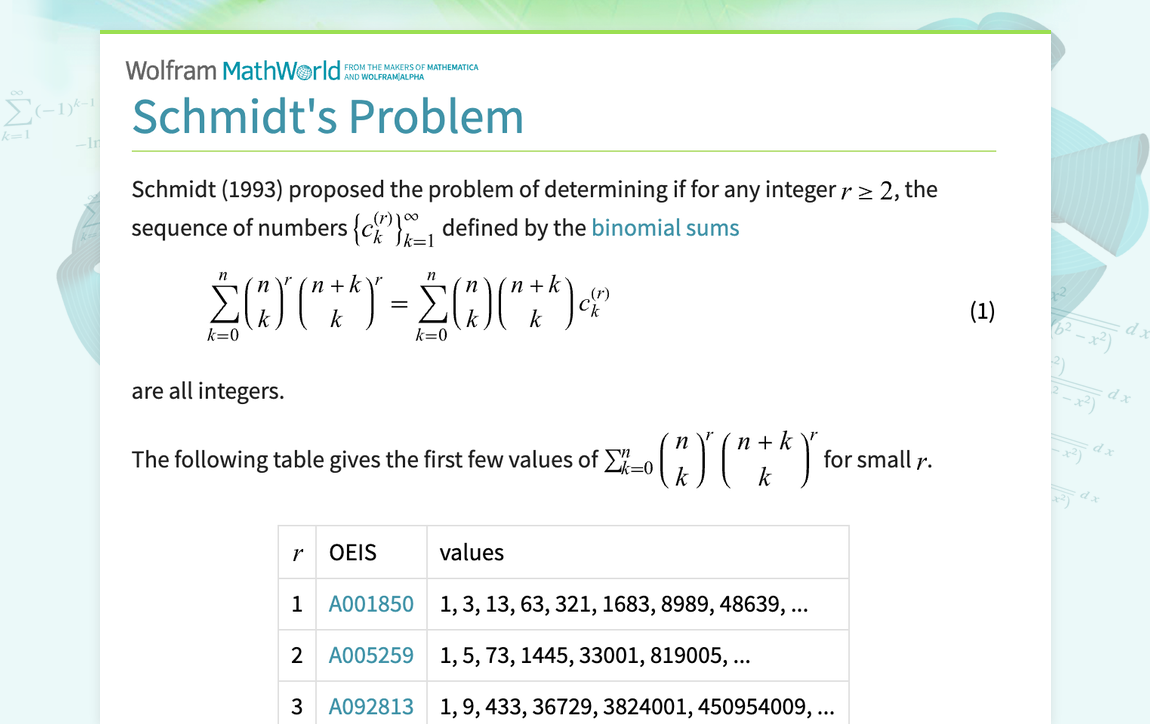Open OEIS sequence A005259
The width and height of the screenshot is (1150, 724).
click(370, 655)
